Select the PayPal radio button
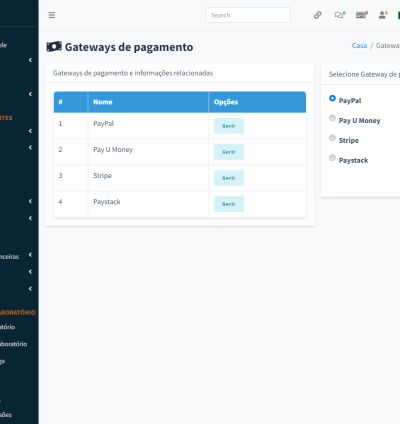 [332, 98]
